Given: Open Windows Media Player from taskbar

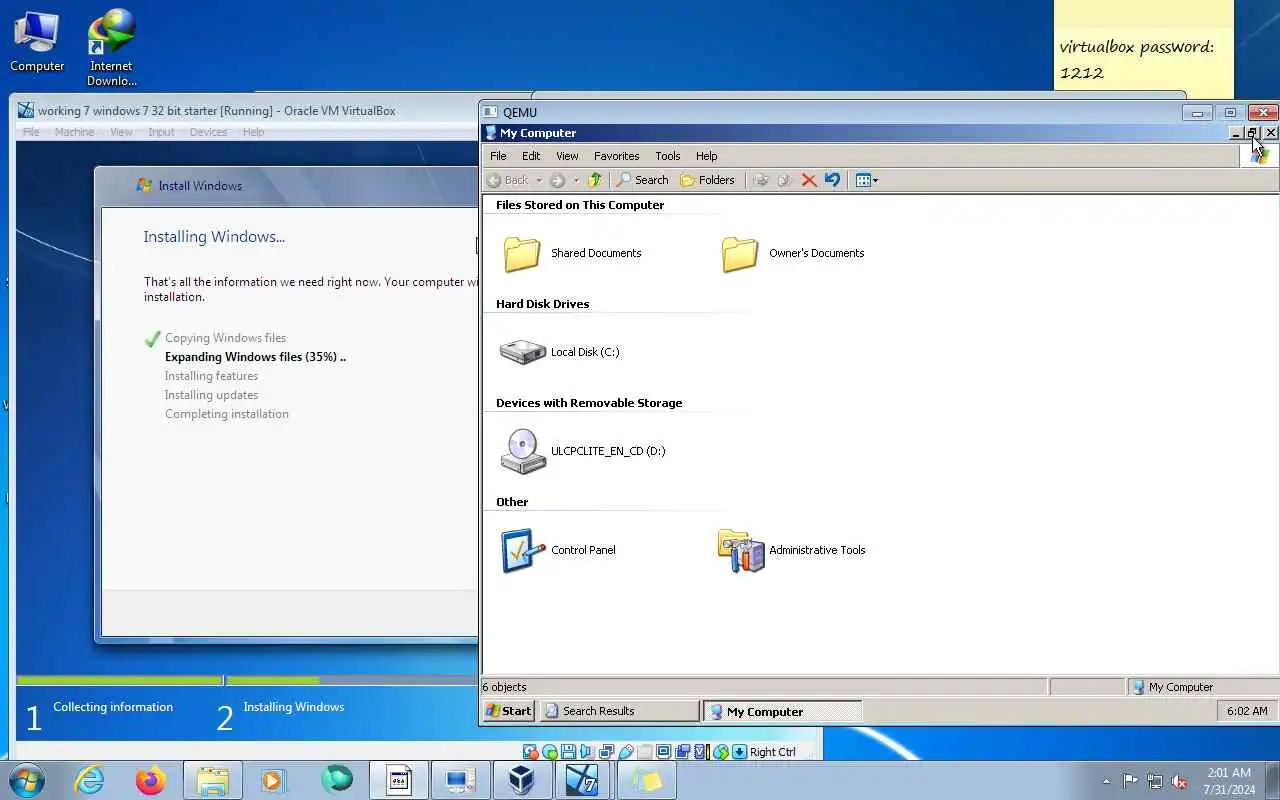Looking at the screenshot, I should pos(274,780).
